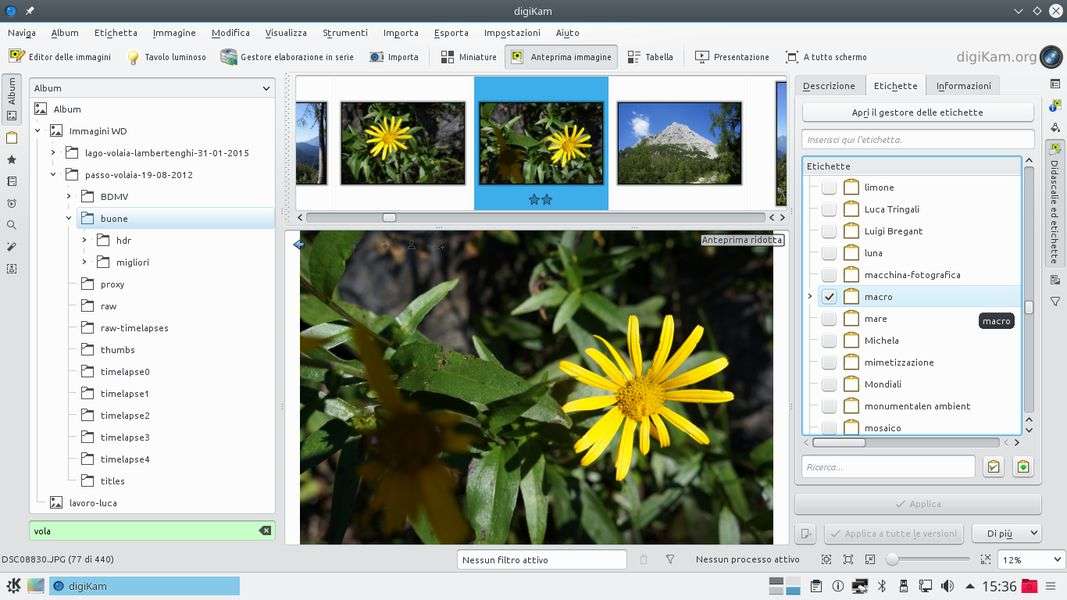Open Tavolo luminoso light table

166,57
